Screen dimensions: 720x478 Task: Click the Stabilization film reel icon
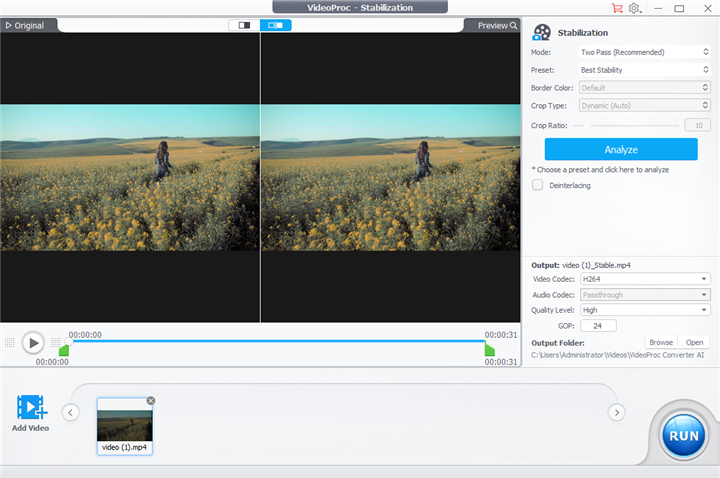[x=542, y=32]
